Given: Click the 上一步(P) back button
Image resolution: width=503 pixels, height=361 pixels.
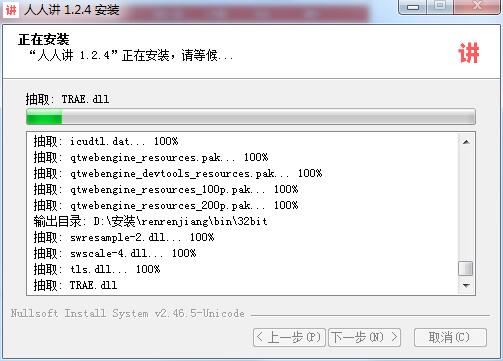Looking at the screenshot, I should pyautogui.click(x=289, y=337).
